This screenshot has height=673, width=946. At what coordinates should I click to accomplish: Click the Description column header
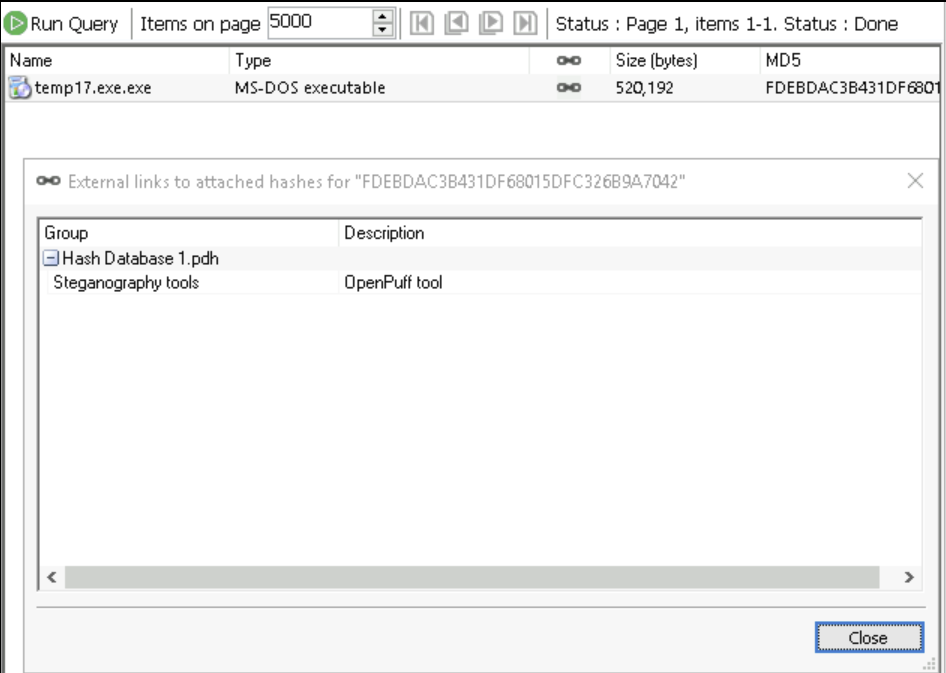[x=630, y=233]
